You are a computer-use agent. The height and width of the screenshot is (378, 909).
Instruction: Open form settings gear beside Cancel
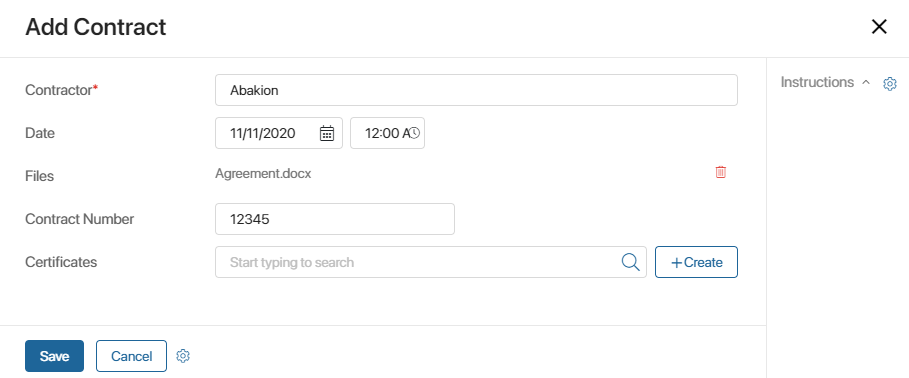point(183,356)
